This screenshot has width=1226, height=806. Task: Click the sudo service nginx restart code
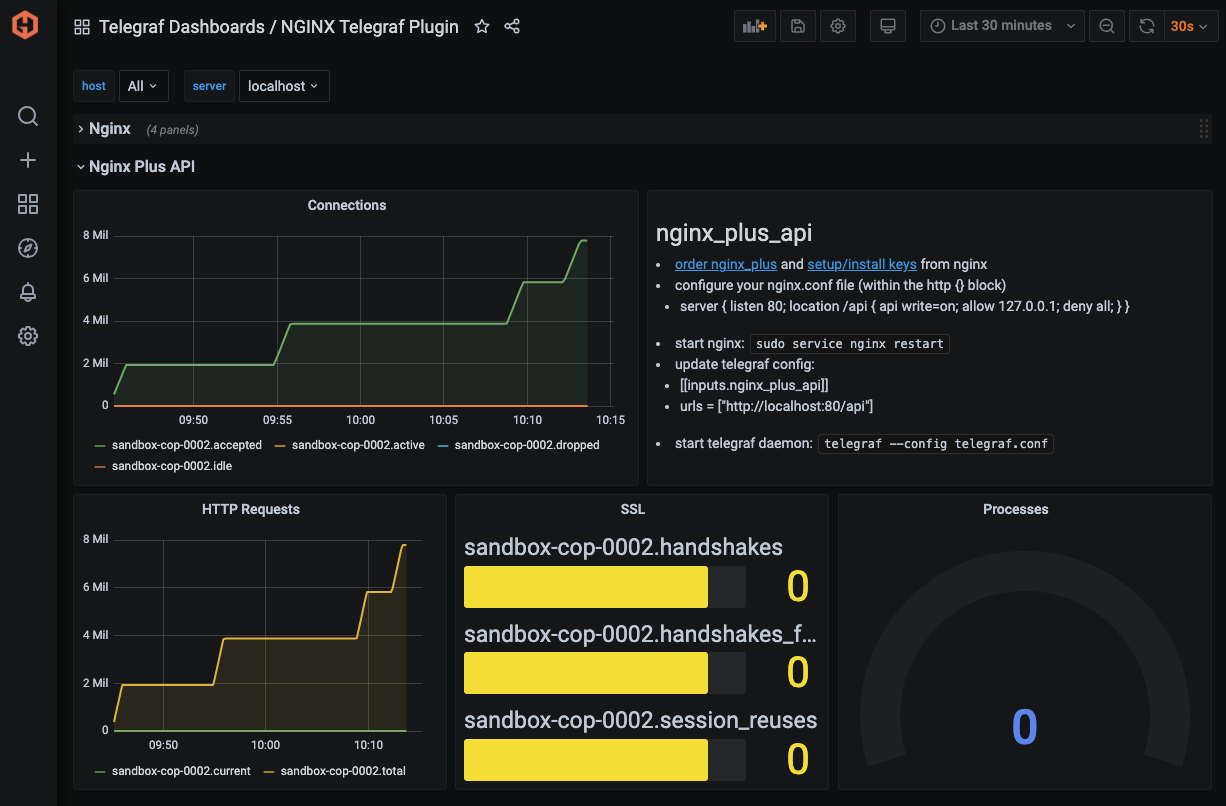coord(850,344)
